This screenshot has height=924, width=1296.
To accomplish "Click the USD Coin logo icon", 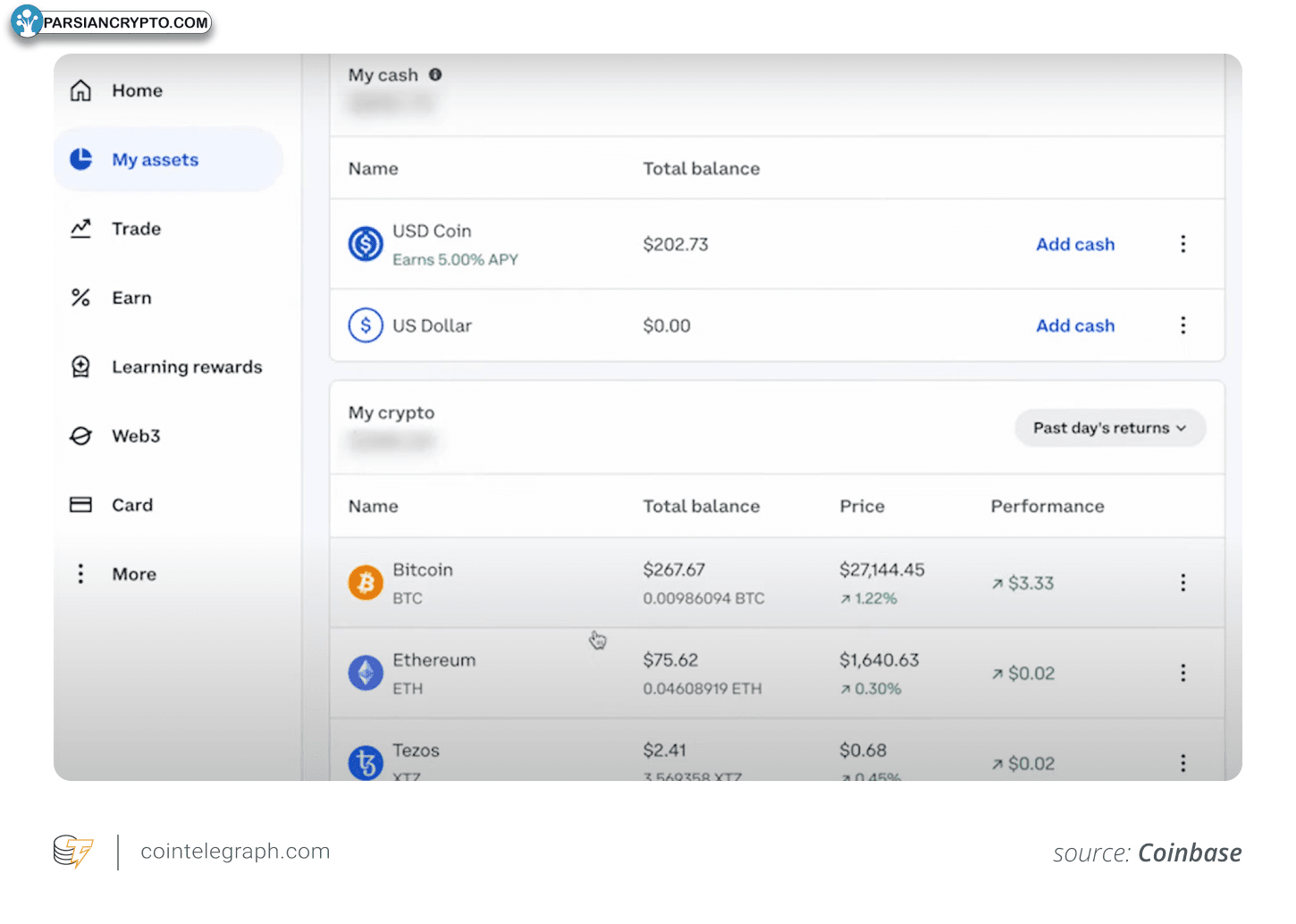I will 366,244.
